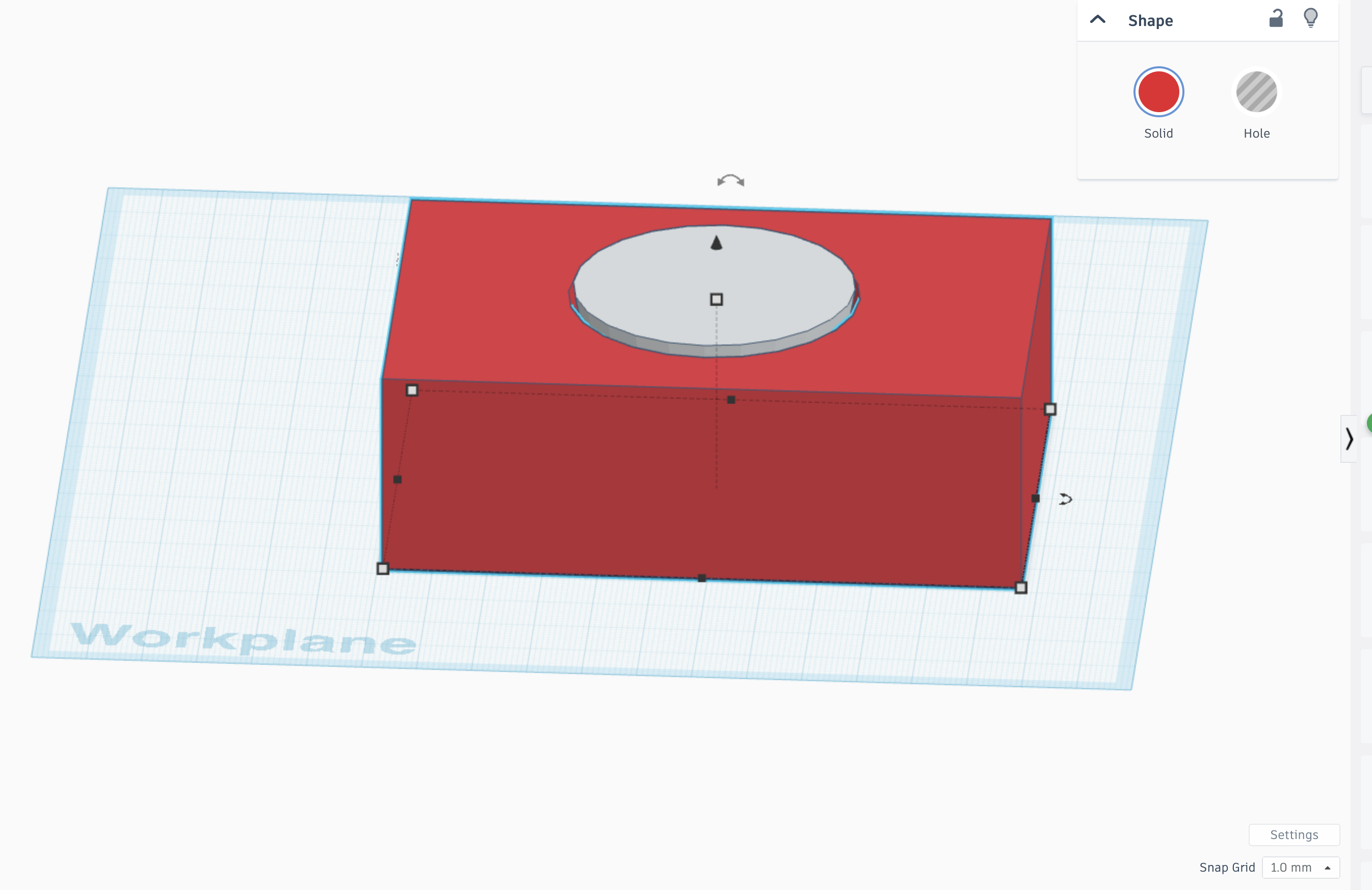Click the Hole label
The image size is (1372, 890).
click(x=1257, y=133)
